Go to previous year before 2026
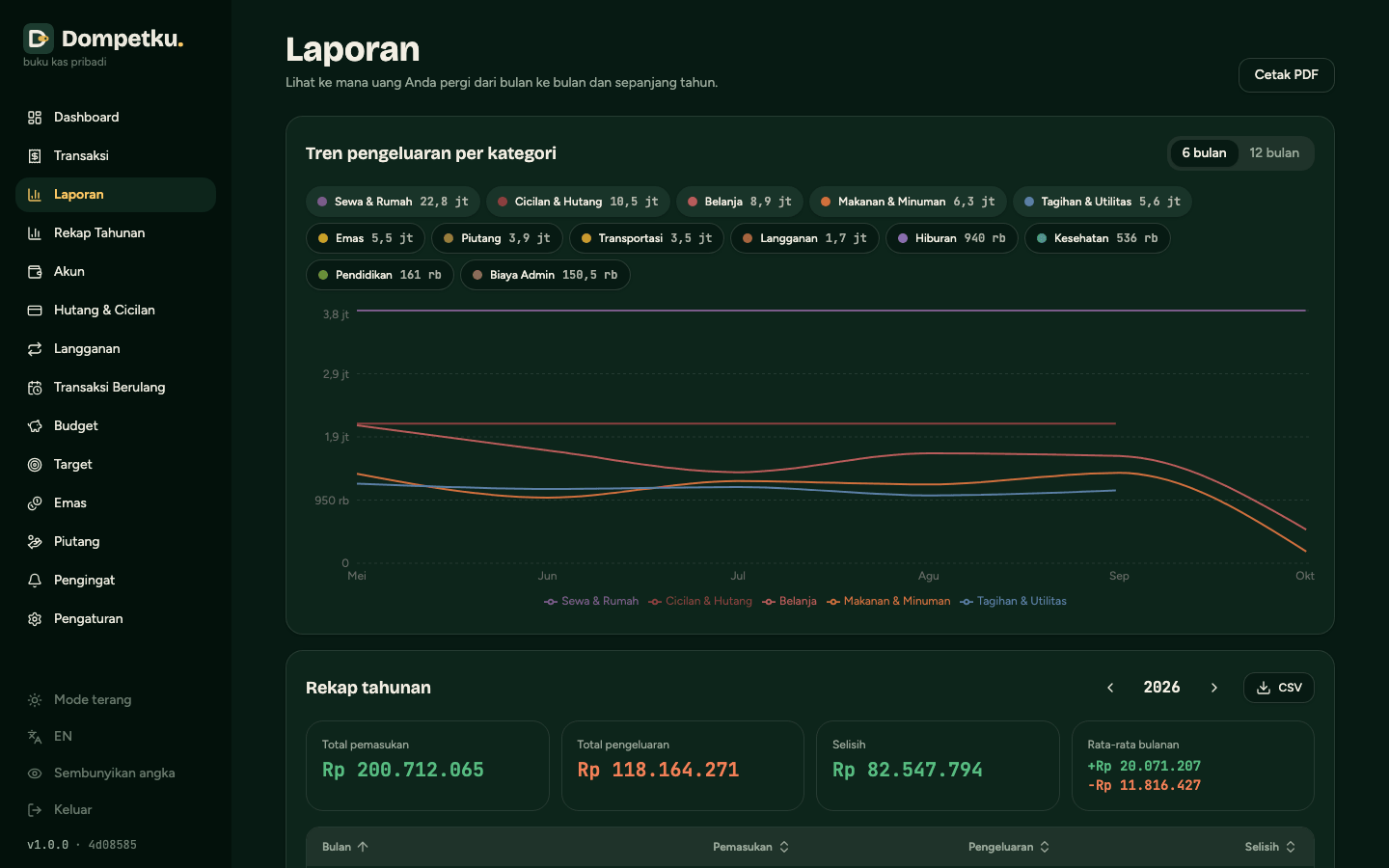Viewport: 1389px width, 868px height. 1110,688
